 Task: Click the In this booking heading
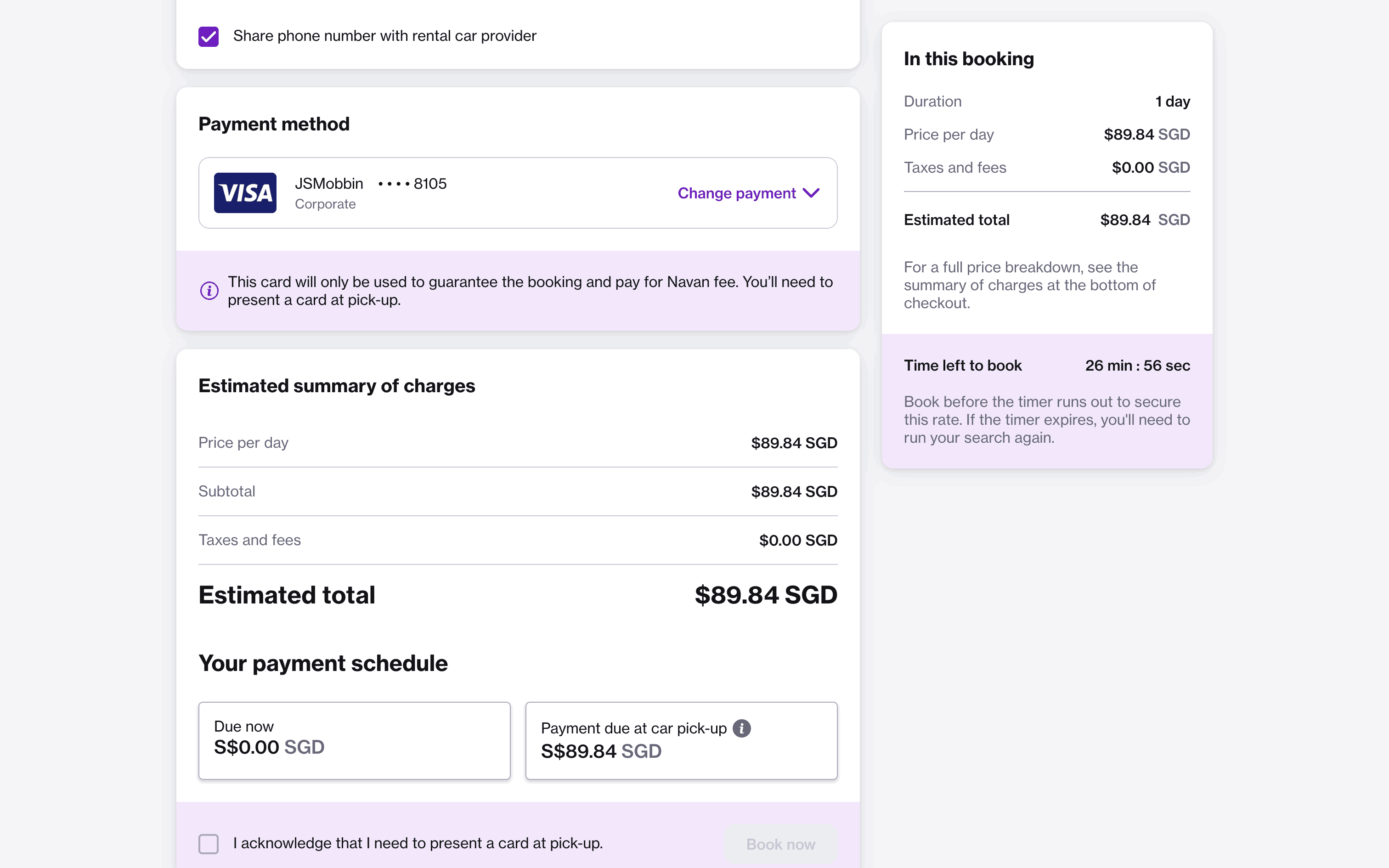click(x=968, y=59)
